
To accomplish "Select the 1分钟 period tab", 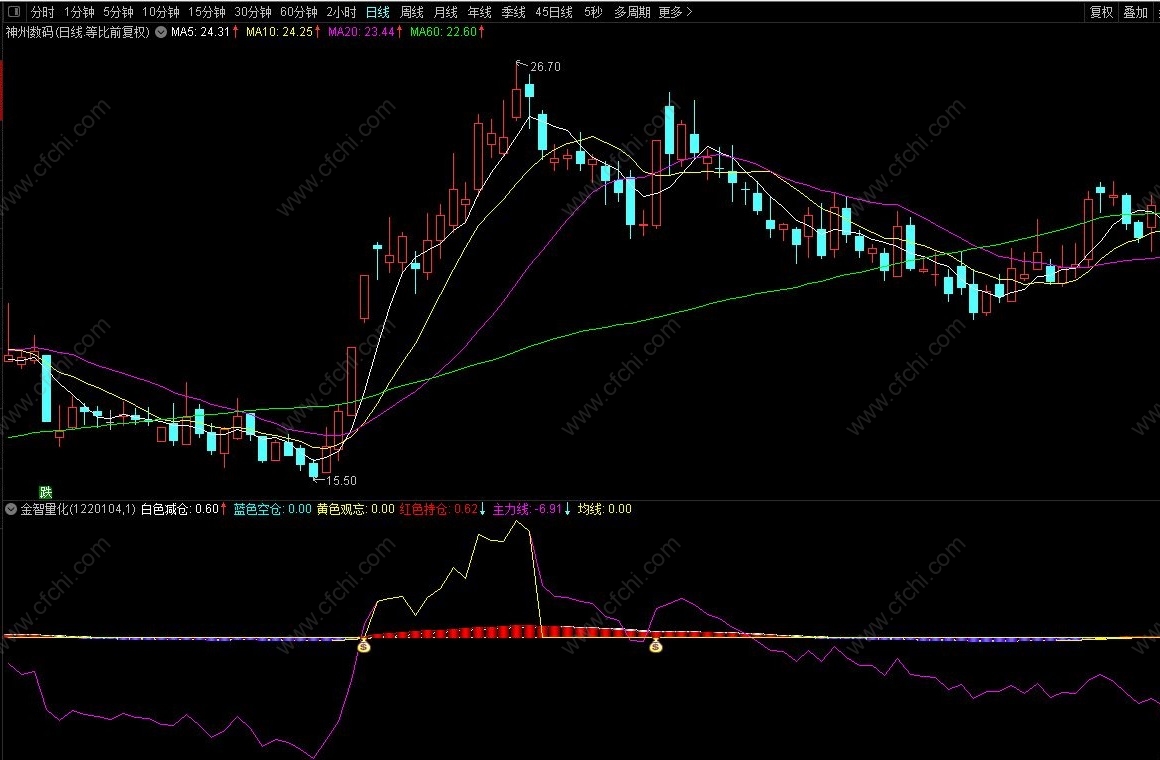I will click(78, 12).
